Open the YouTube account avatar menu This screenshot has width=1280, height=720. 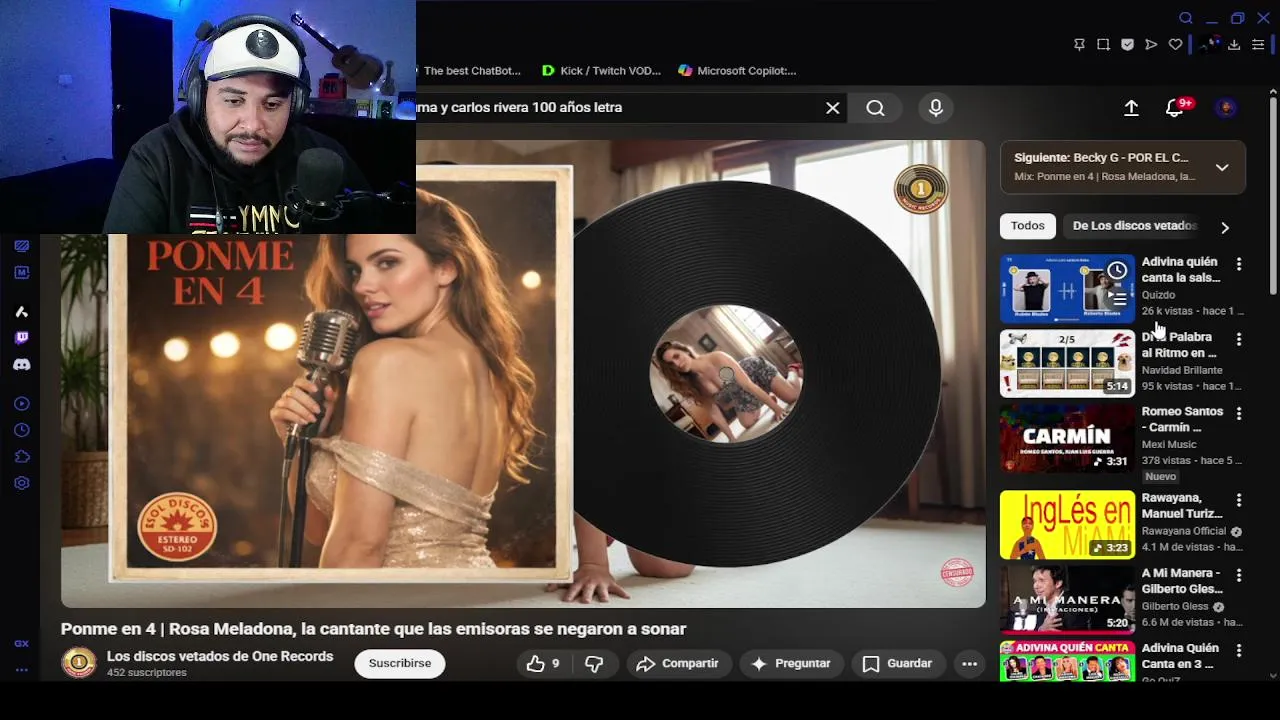pos(1226,108)
